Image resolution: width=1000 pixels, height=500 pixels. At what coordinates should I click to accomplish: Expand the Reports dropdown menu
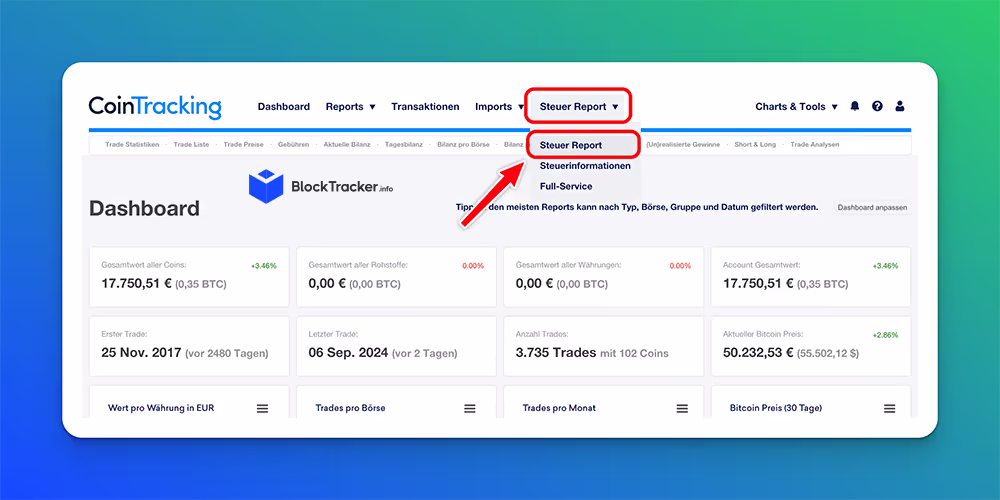pyautogui.click(x=350, y=107)
